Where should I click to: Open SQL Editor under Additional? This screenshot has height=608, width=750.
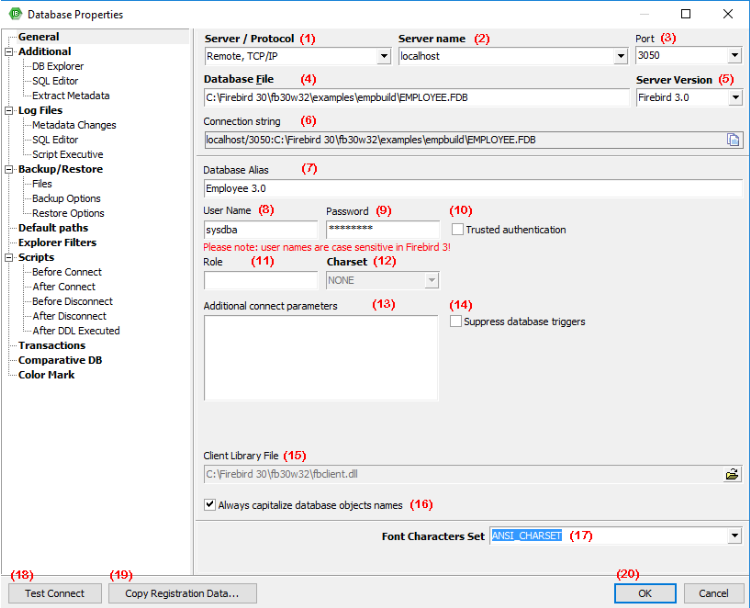[55, 81]
